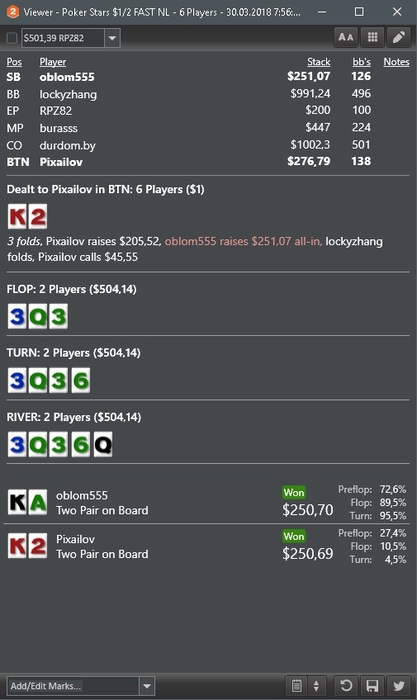The image size is (417, 700).
Task: Open the Add/Edit Marks dropdown arrow
Action: click(147, 686)
